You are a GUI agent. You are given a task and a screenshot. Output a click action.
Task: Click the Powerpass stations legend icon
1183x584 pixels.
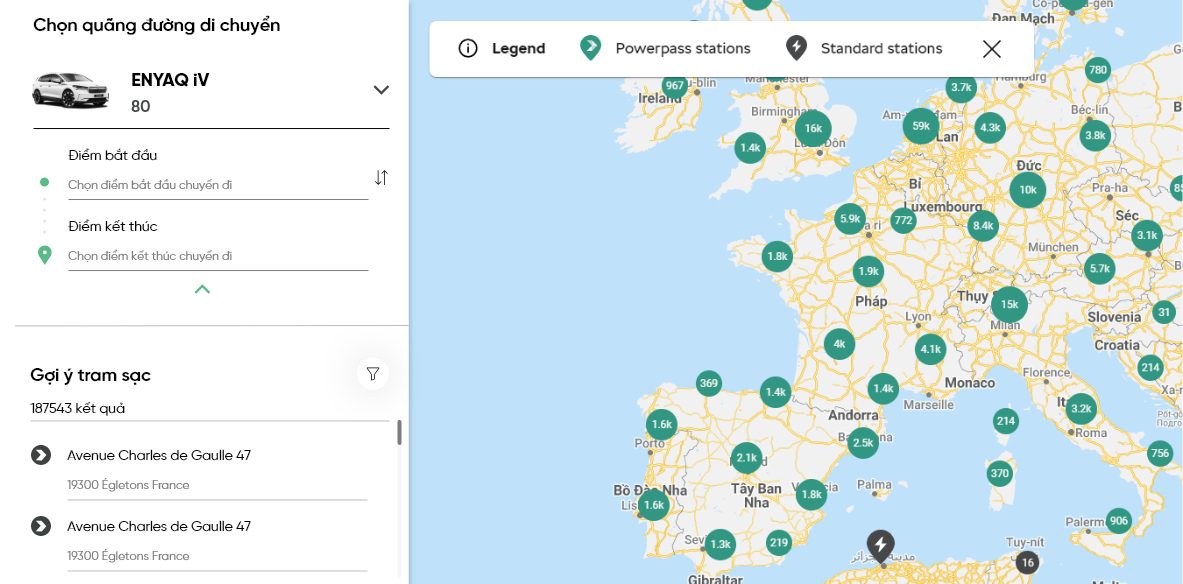coord(591,48)
